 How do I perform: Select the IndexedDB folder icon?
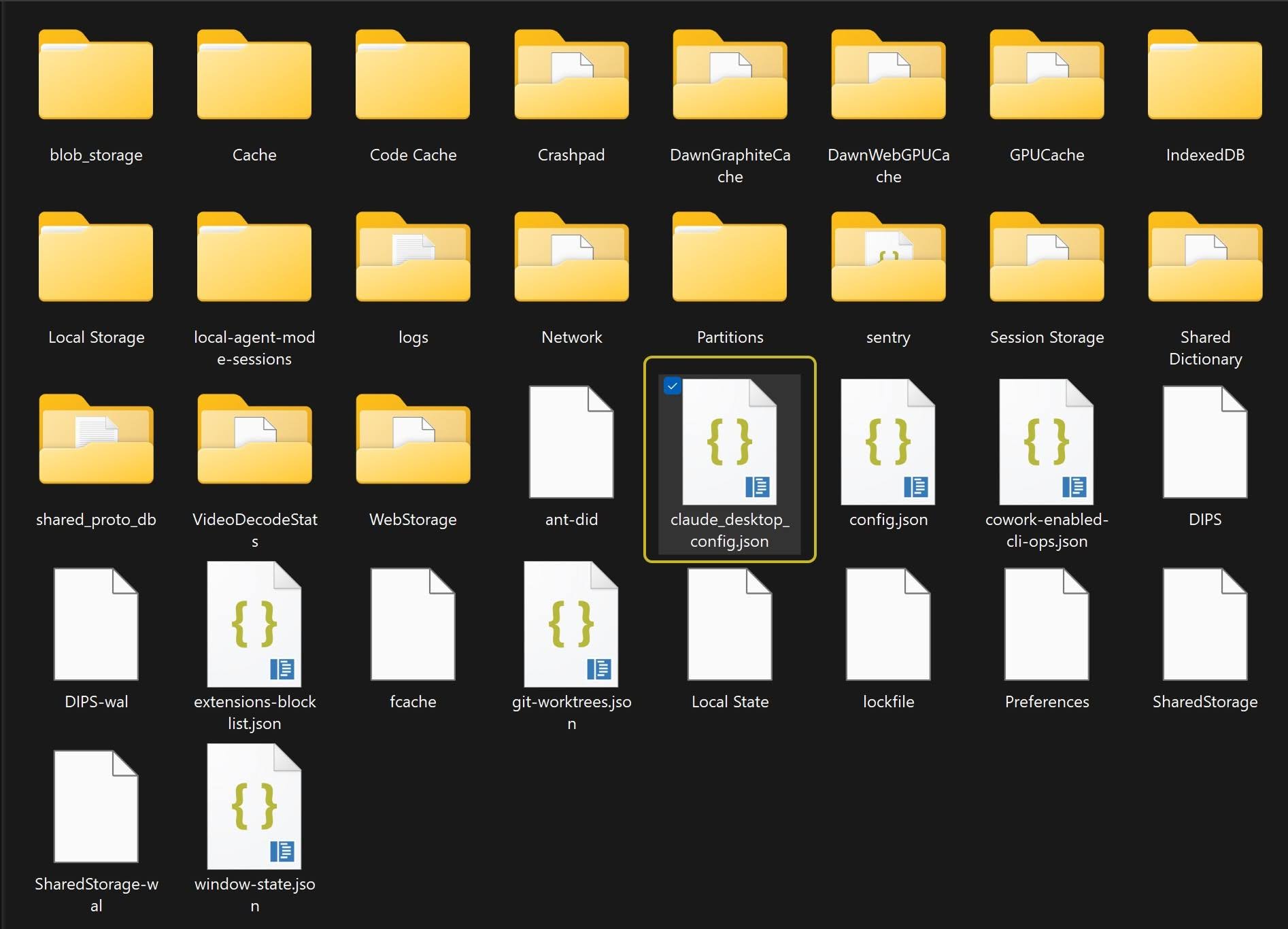[x=1205, y=75]
